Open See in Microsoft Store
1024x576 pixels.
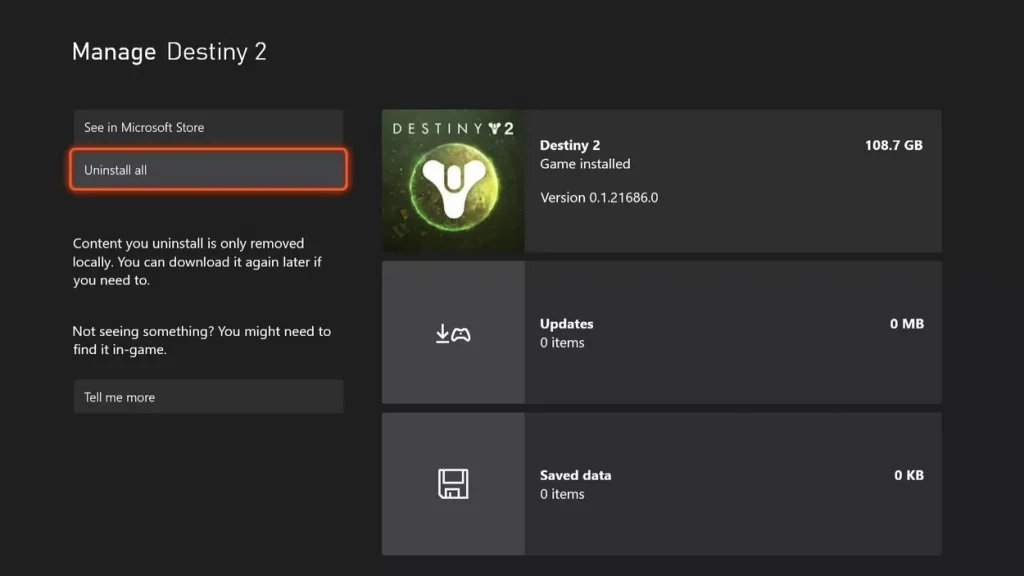[207, 127]
